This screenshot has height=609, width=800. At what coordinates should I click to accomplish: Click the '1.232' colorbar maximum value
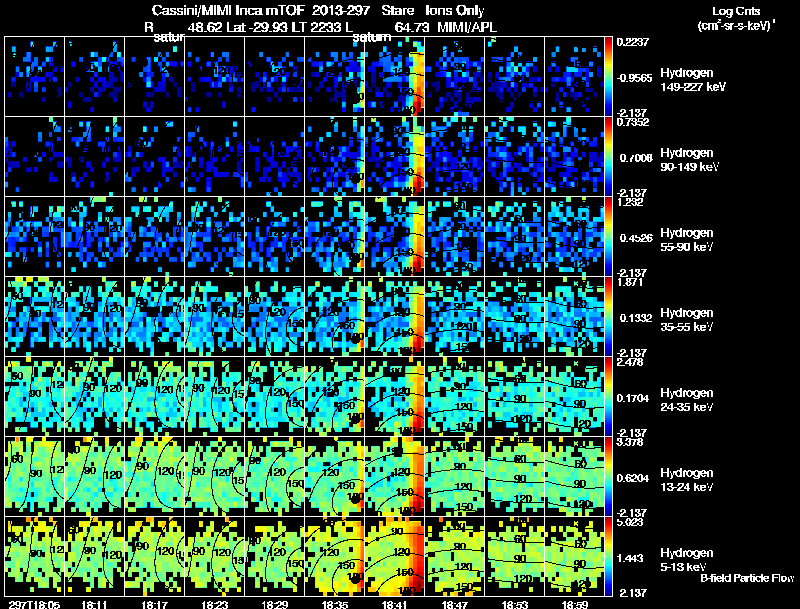(x=630, y=201)
